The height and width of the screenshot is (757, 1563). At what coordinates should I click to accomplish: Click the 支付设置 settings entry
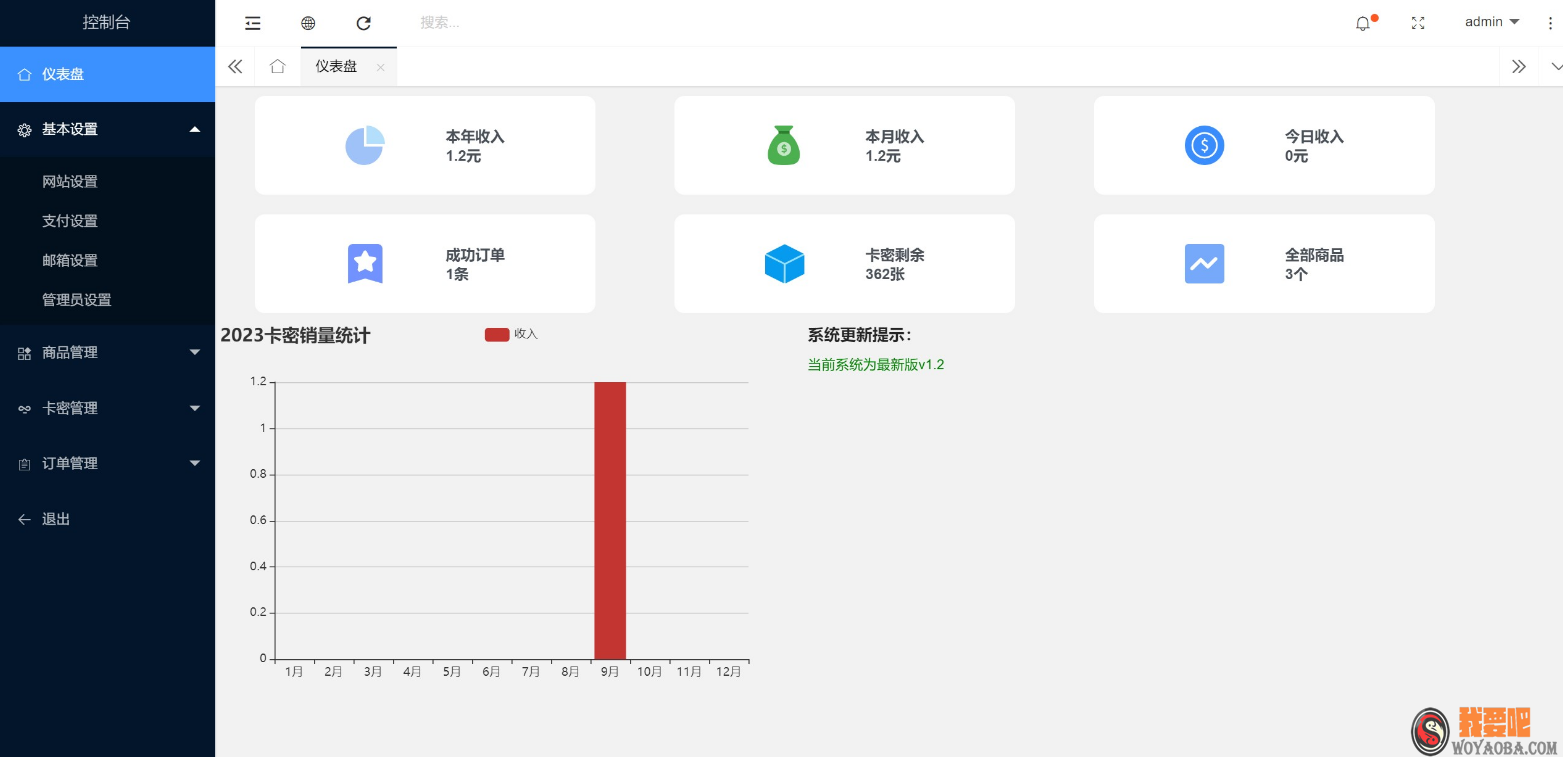pyautogui.click(x=69, y=221)
